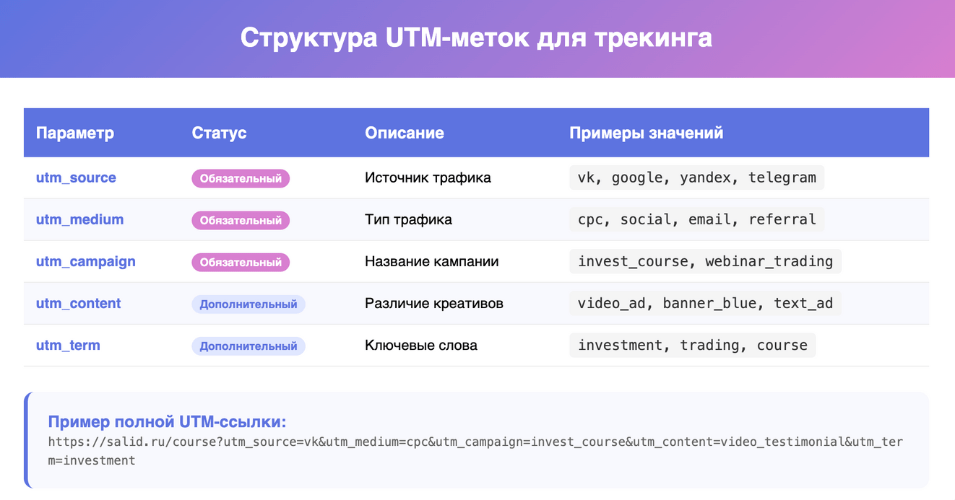Click the Дополнительный badge in utm_content row
The width and height of the screenshot is (955, 500).
point(248,304)
